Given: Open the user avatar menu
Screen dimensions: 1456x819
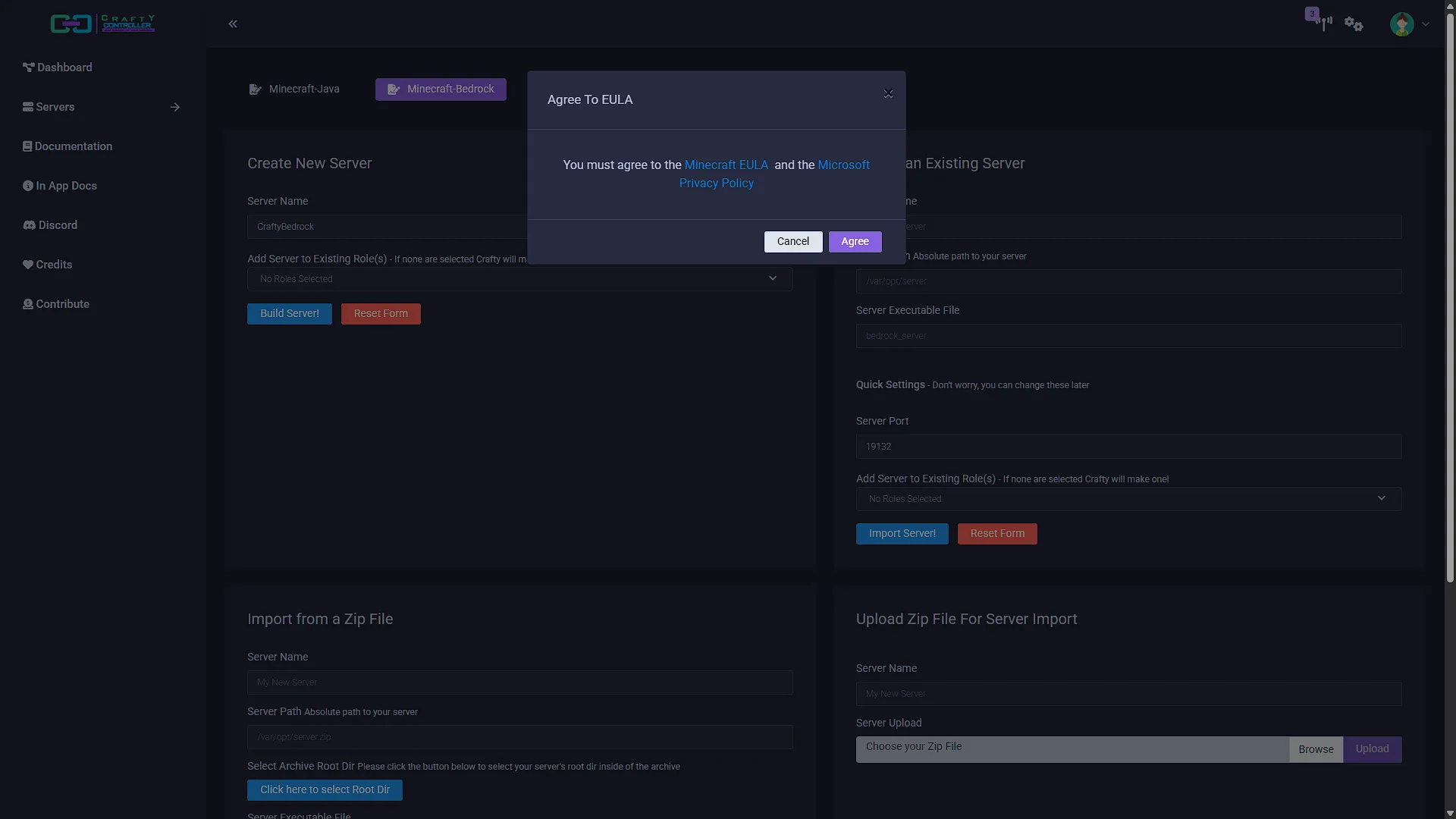Looking at the screenshot, I should 1409,24.
